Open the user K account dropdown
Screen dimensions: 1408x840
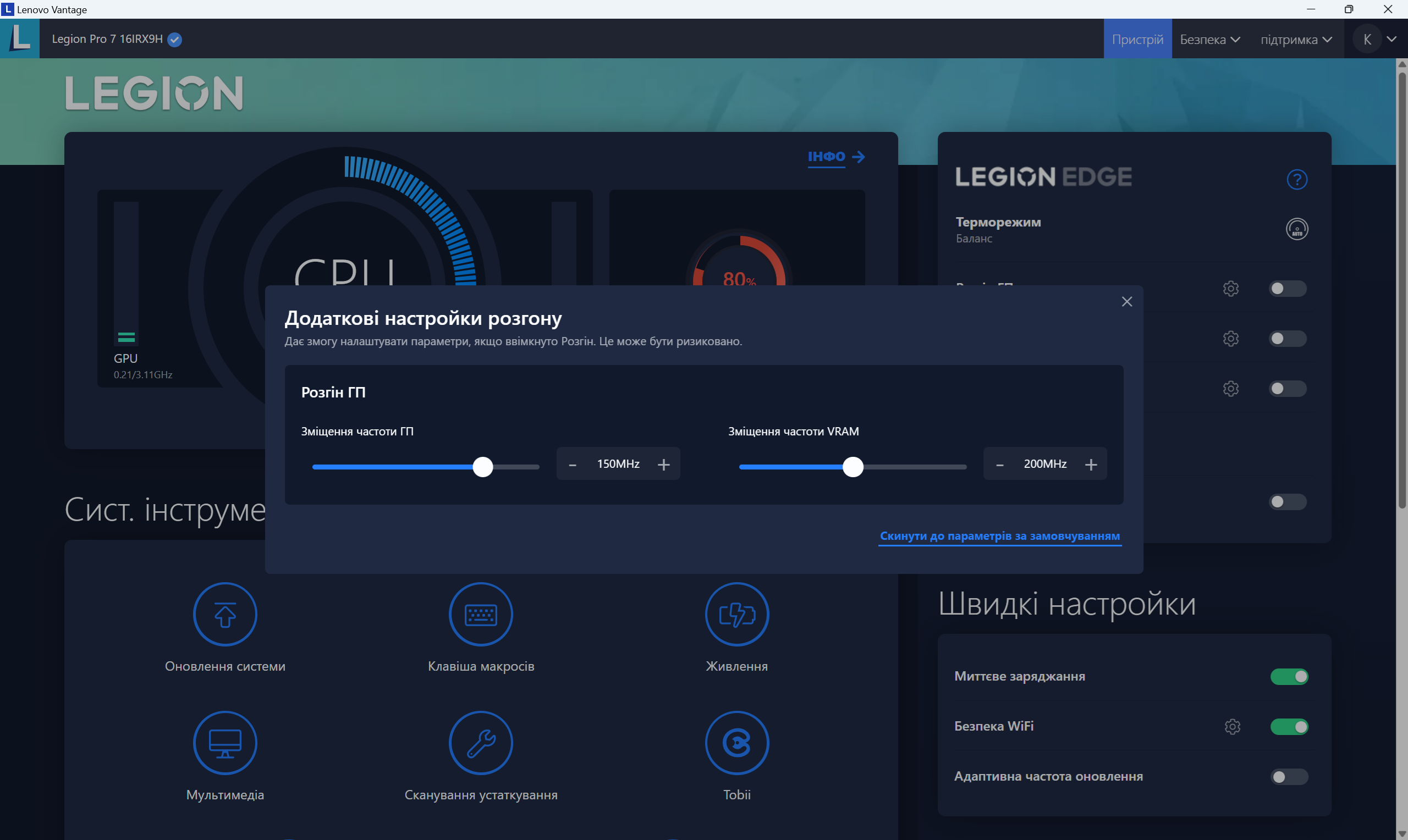point(1374,39)
